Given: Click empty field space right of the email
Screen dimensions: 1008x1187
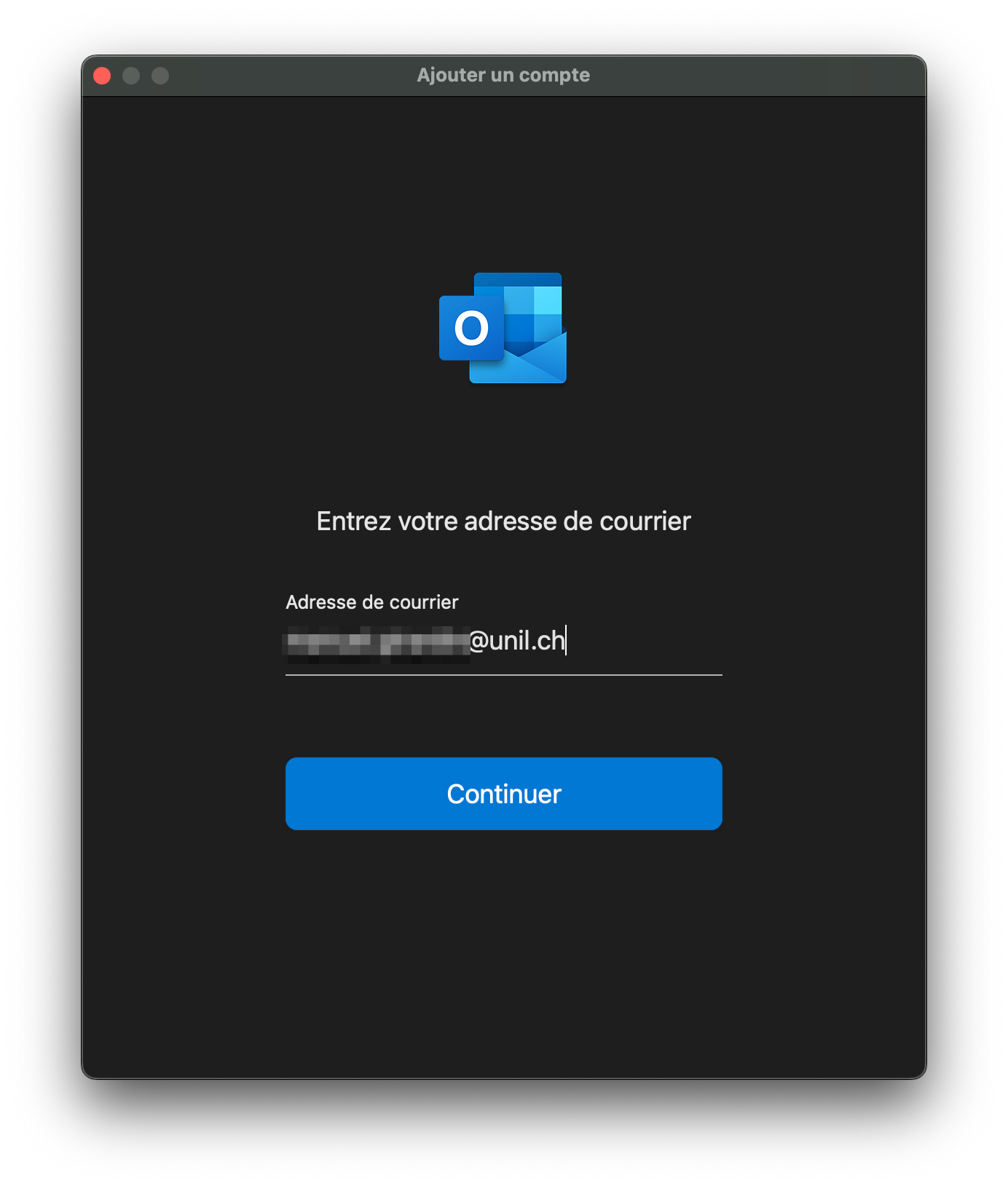Looking at the screenshot, I should coord(645,642).
